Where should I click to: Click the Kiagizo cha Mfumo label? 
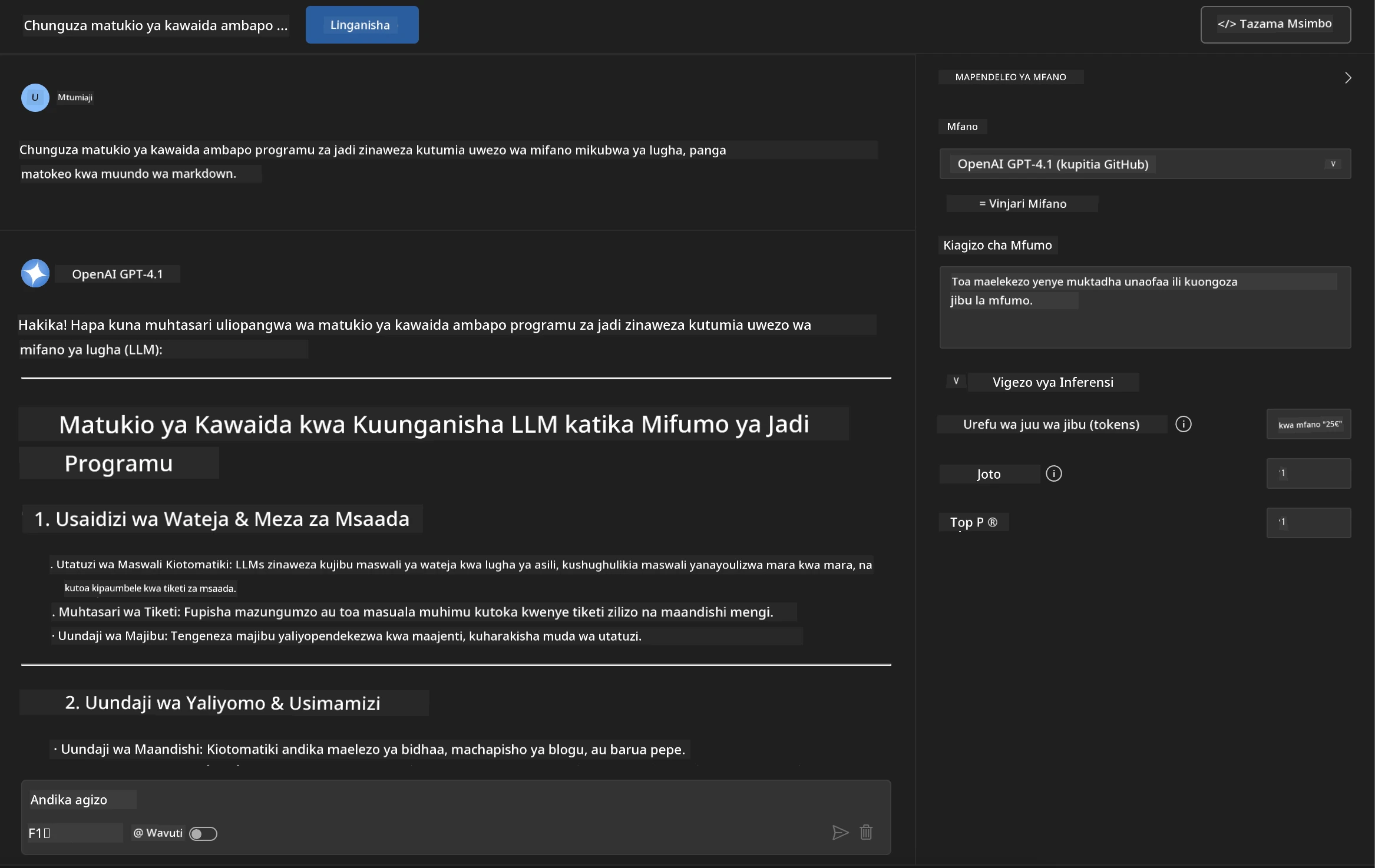(x=997, y=245)
